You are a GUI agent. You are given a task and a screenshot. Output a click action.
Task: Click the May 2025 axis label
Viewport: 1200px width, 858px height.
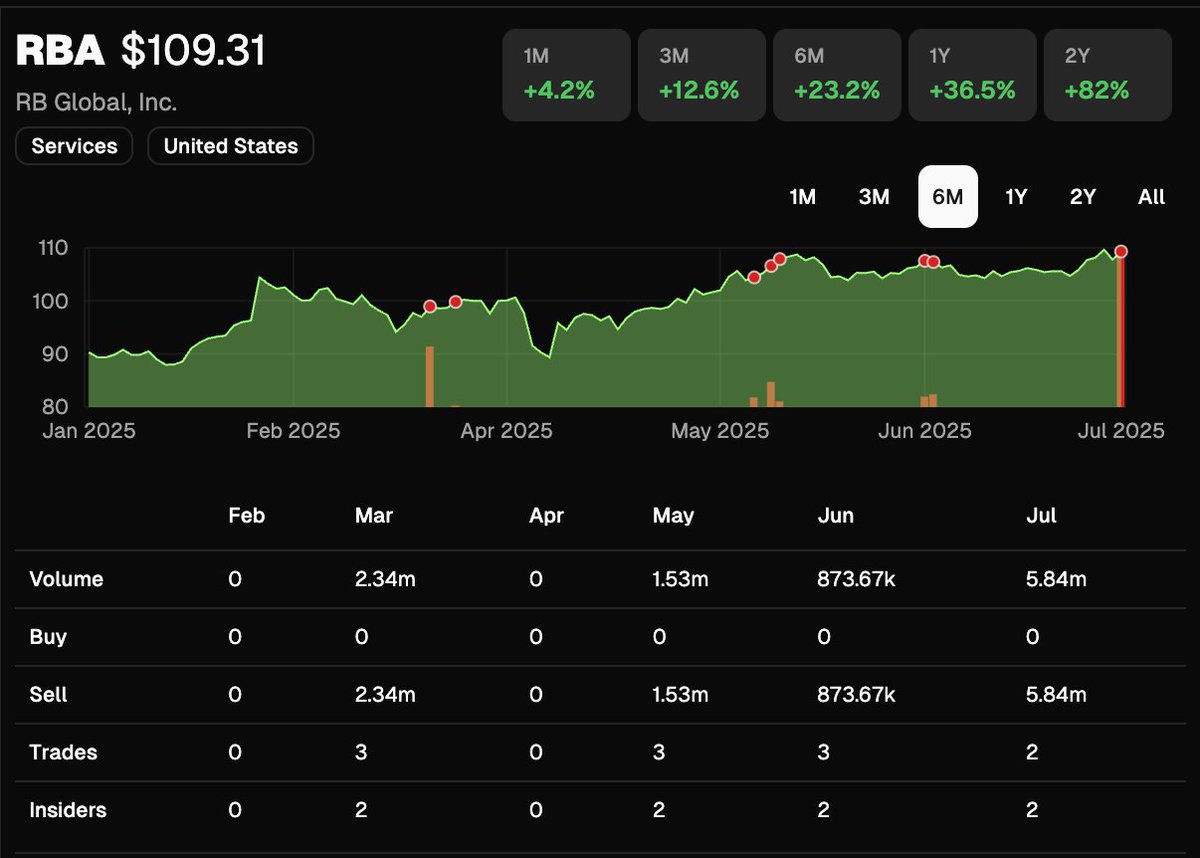pyautogui.click(x=719, y=431)
